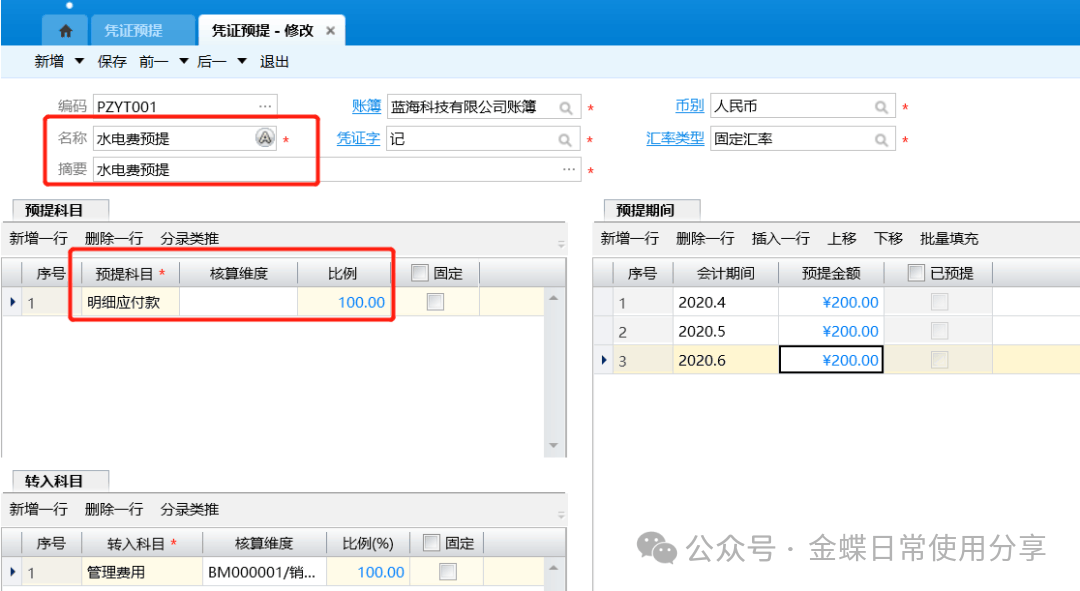Image resolution: width=1080 pixels, height=591 pixels.
Task: Check 固定 box for 管理费用 row
Action: [x=448, y=572]
